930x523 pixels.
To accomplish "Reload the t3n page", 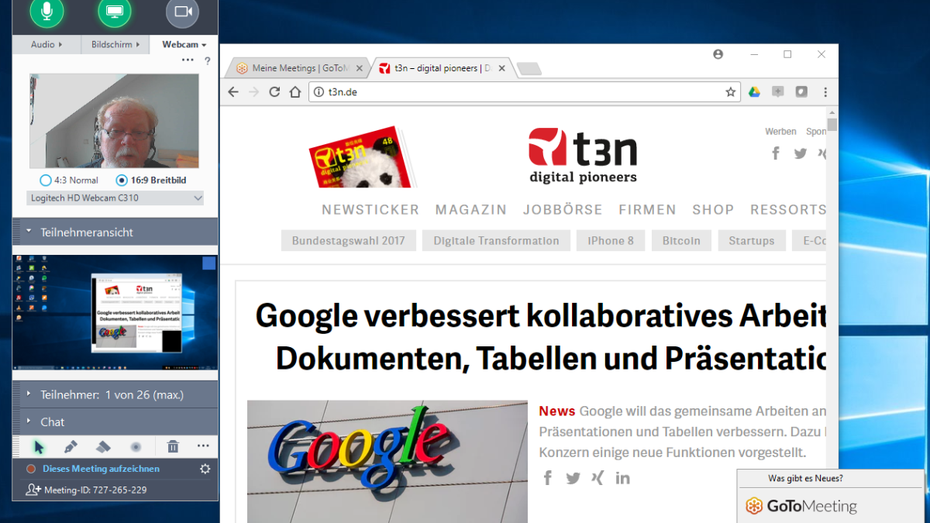I will (274, 92).
